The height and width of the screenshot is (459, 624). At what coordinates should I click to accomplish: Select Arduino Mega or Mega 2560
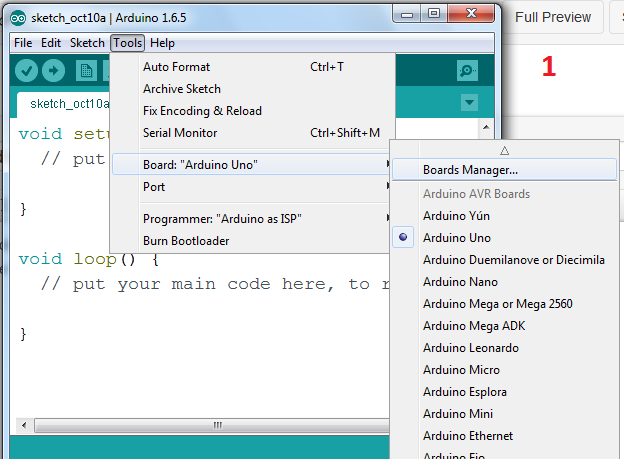(504, 304)
